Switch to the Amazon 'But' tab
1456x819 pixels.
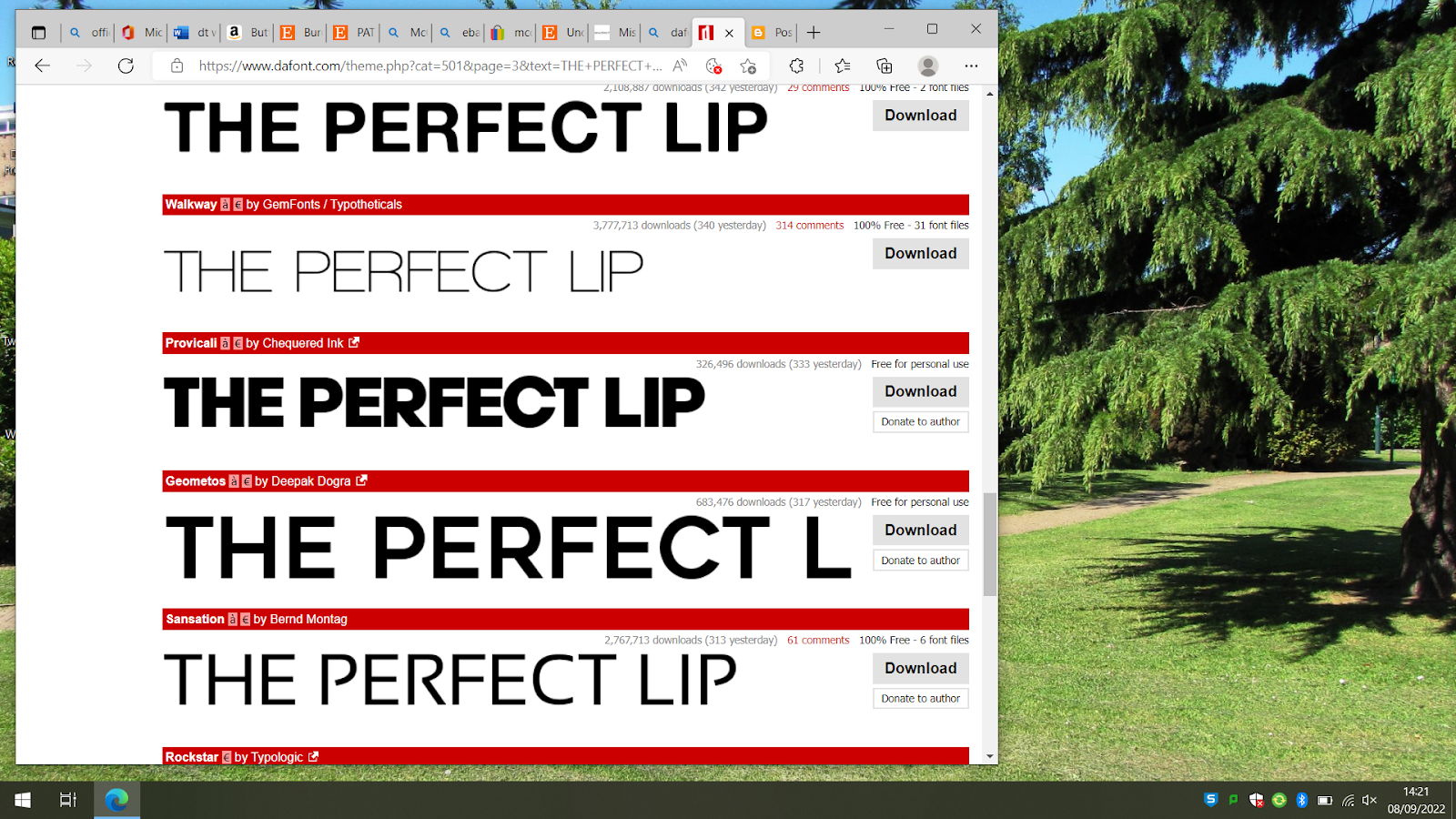click(247, 33)
